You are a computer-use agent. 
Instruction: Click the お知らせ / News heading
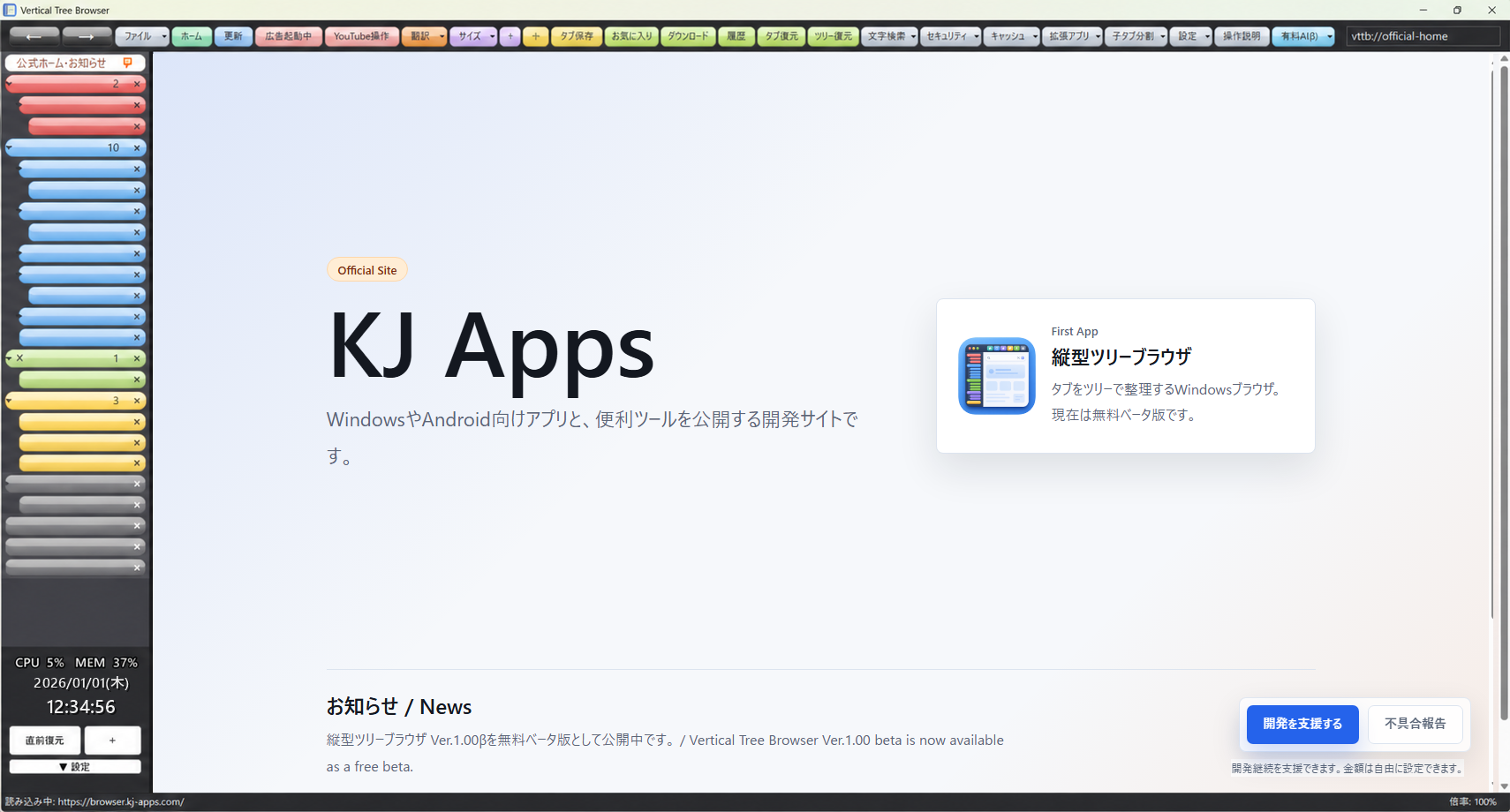click(x=398, y=707)
